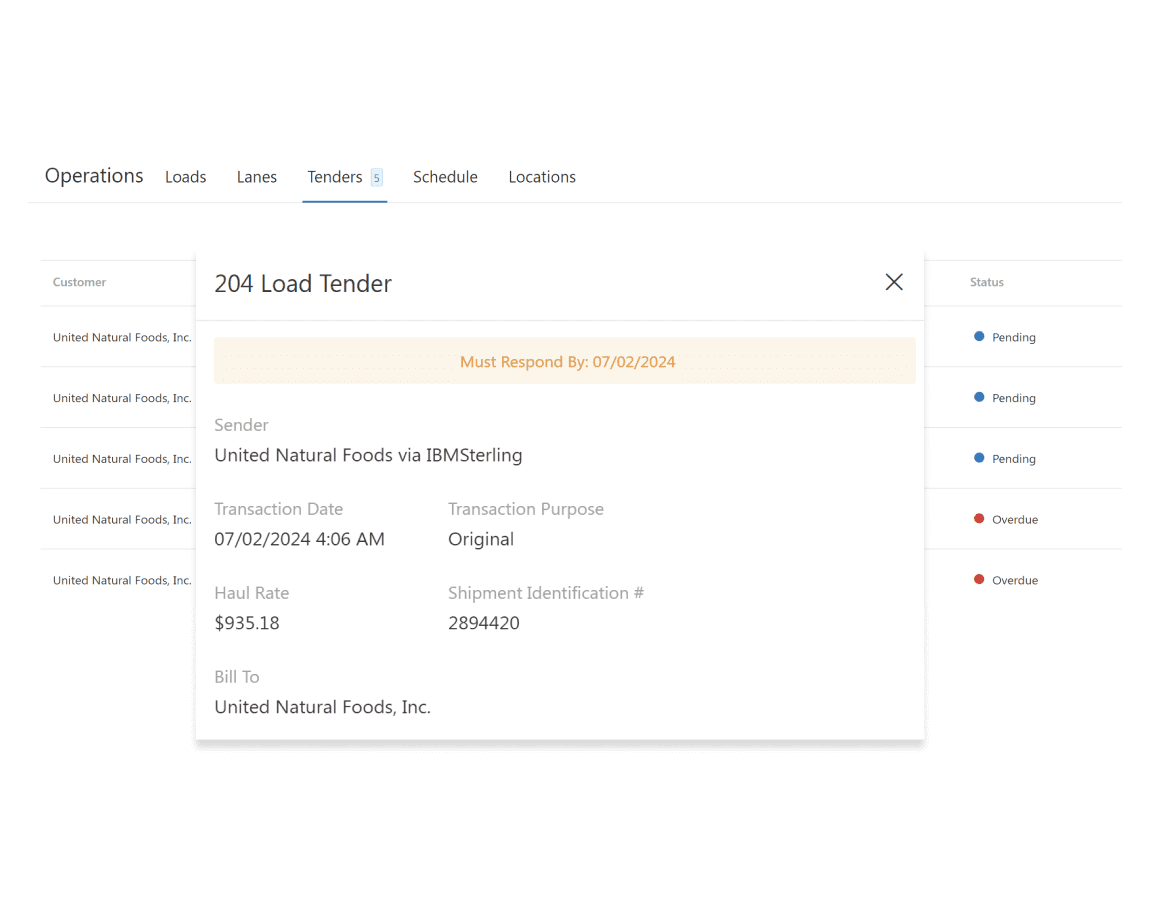
Task: Click the red dot of bottom Overdue status
Action: [979, 579]
